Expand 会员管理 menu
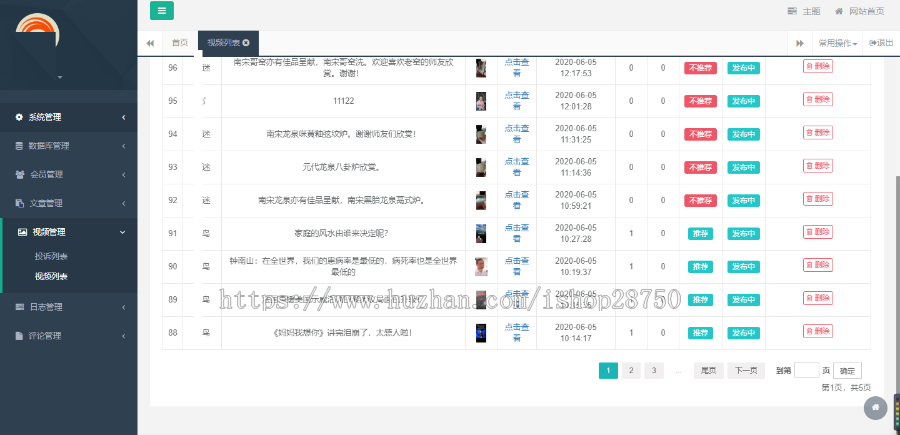The image size is (900, 435). point(69,174)
